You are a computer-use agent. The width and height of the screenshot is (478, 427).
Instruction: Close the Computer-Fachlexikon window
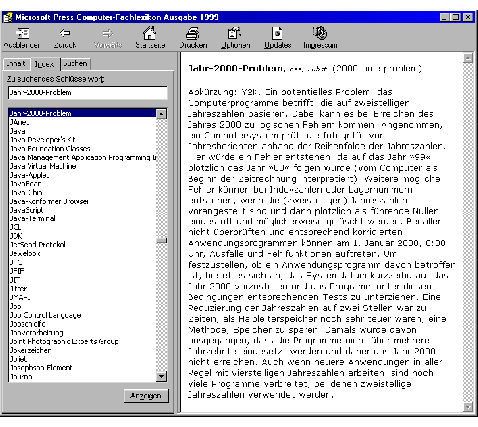(468, 17)
